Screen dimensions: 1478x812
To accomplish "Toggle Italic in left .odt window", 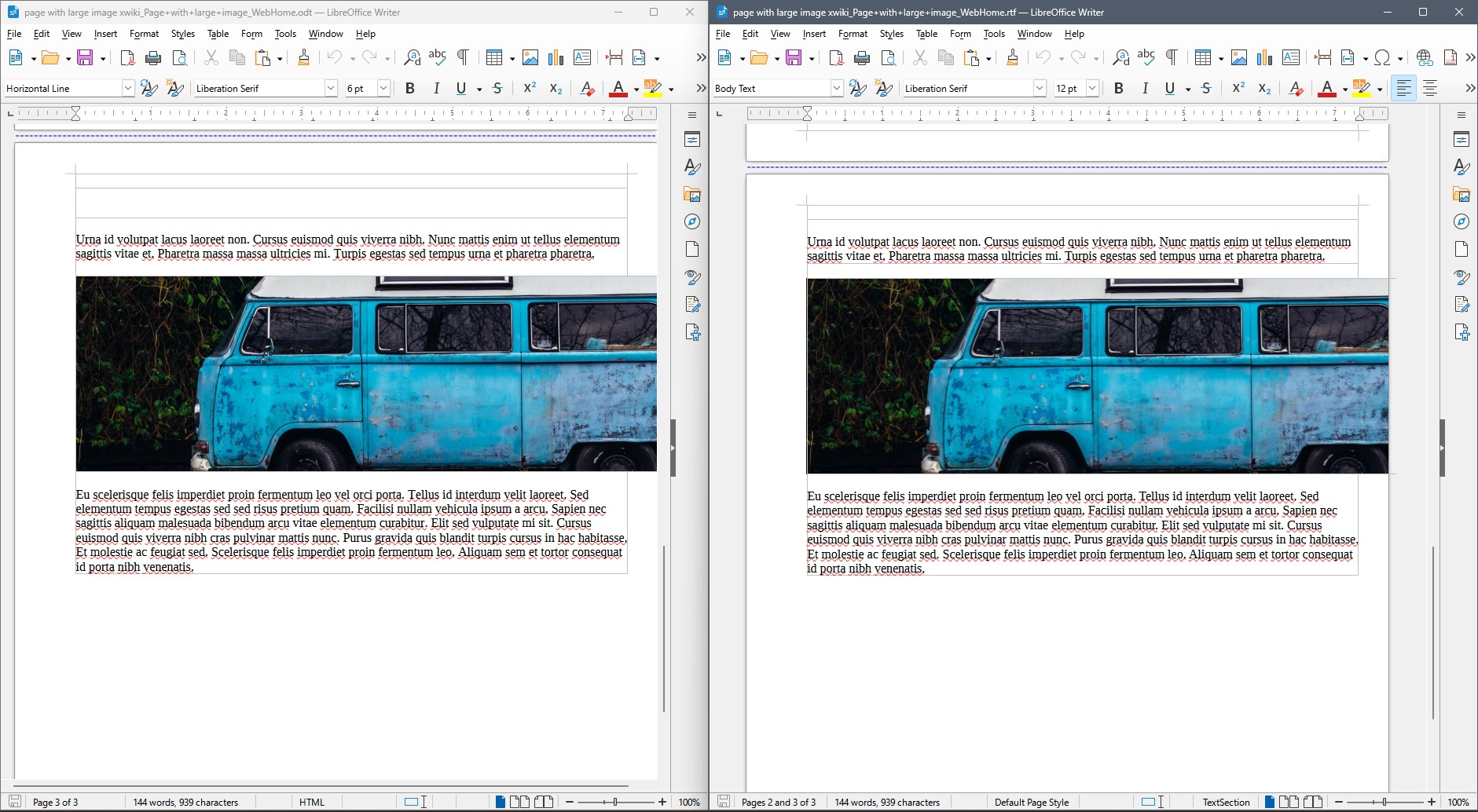I will 436,88.
